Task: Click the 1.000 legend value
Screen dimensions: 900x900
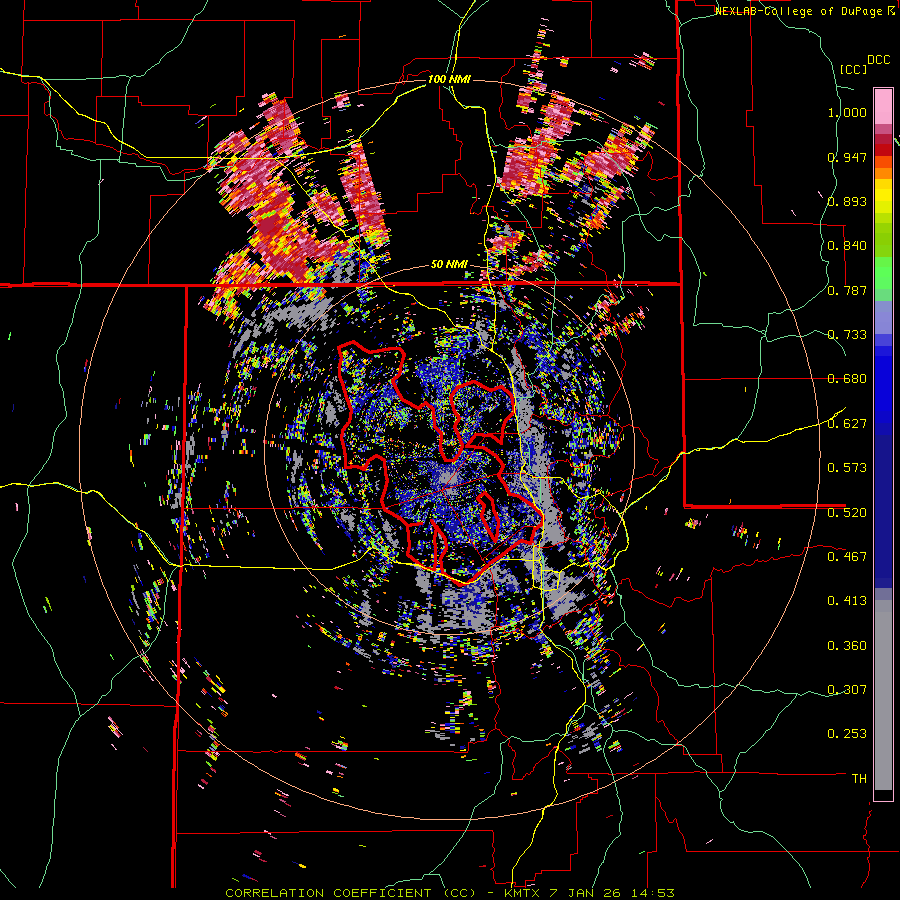Action: [x=847, y=112]
